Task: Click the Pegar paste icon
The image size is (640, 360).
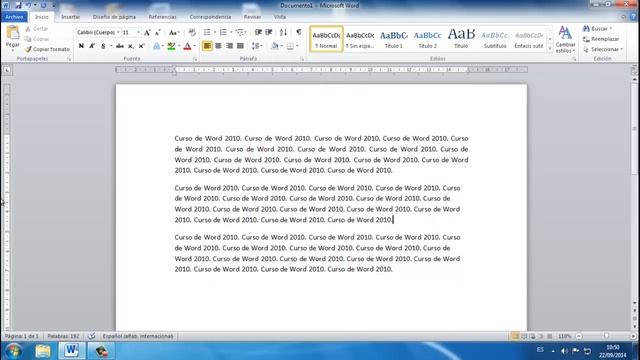Action: 13,33
